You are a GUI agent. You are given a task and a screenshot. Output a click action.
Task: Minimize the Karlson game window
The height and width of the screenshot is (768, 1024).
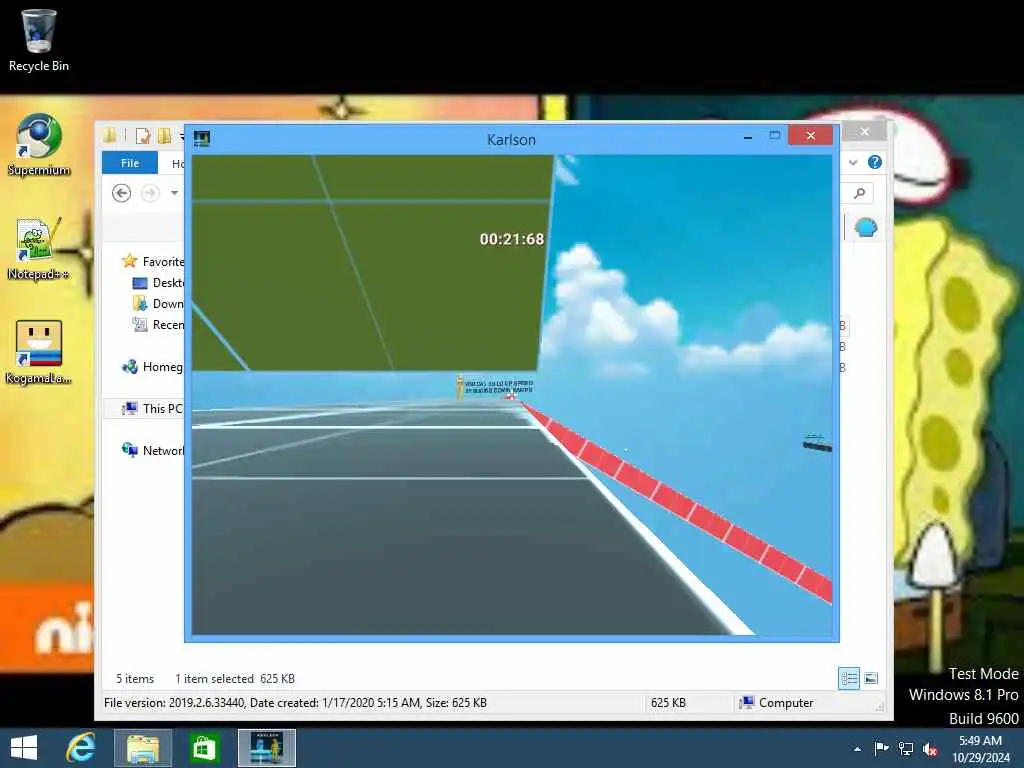click(748, 136)
